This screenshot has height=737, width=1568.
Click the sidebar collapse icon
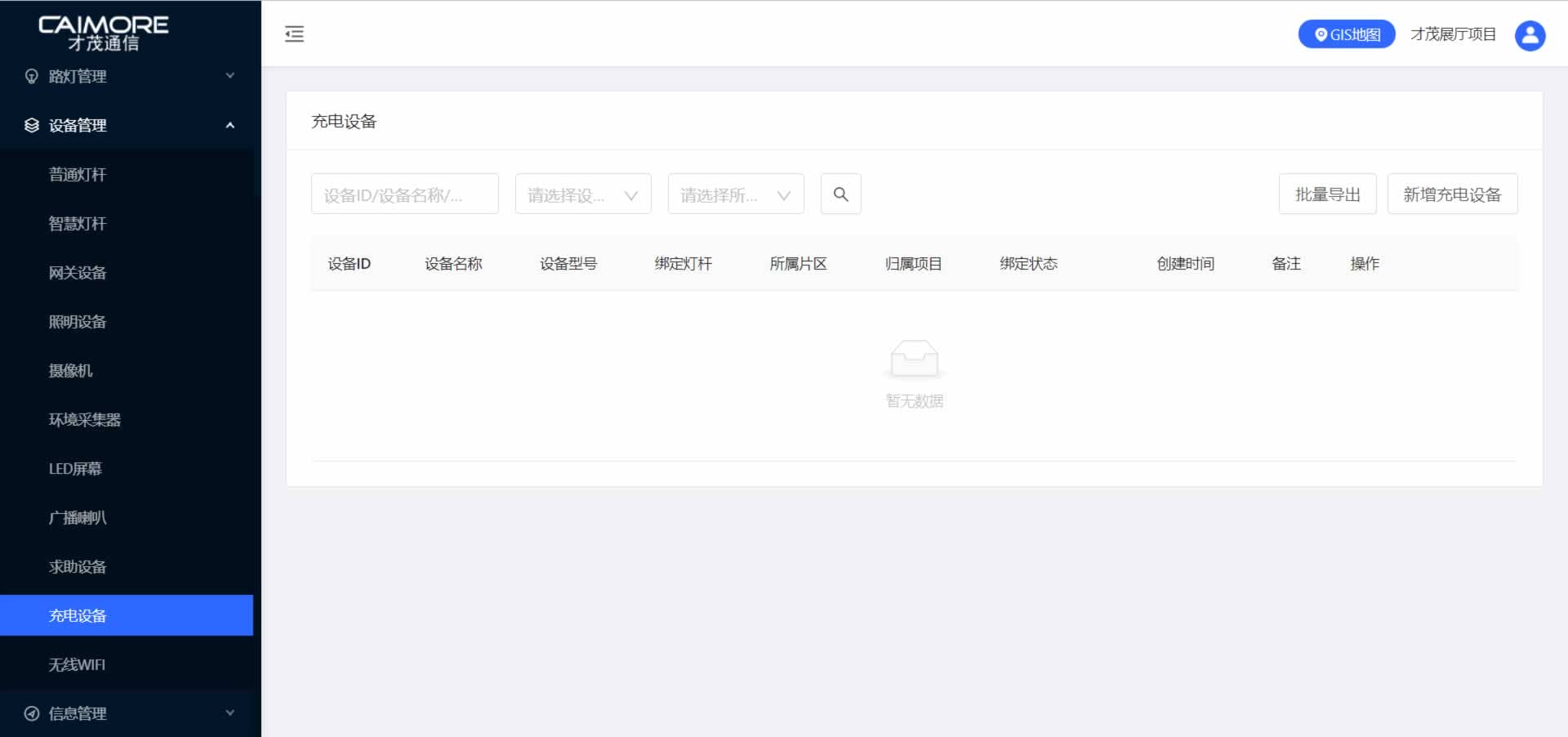[294, 33]
